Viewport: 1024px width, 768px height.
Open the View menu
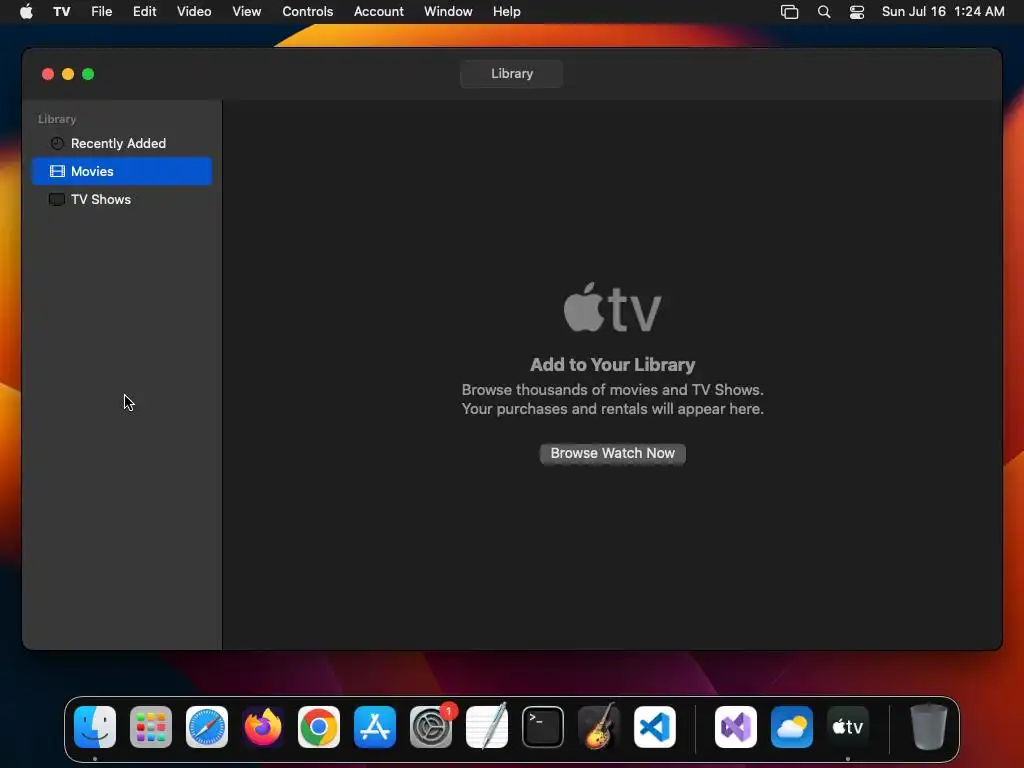246,12
